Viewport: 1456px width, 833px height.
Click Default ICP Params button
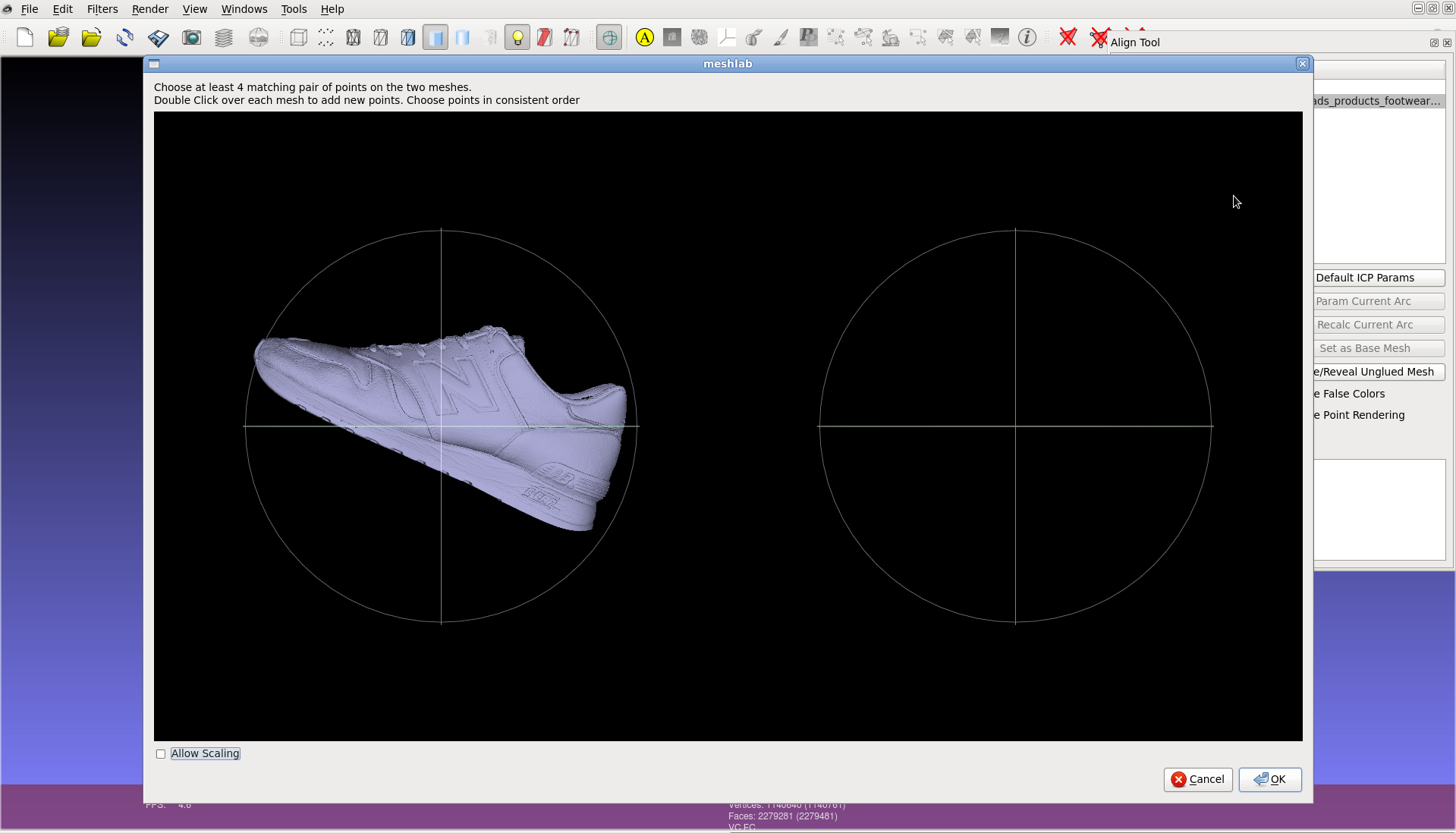[1379, 278]
